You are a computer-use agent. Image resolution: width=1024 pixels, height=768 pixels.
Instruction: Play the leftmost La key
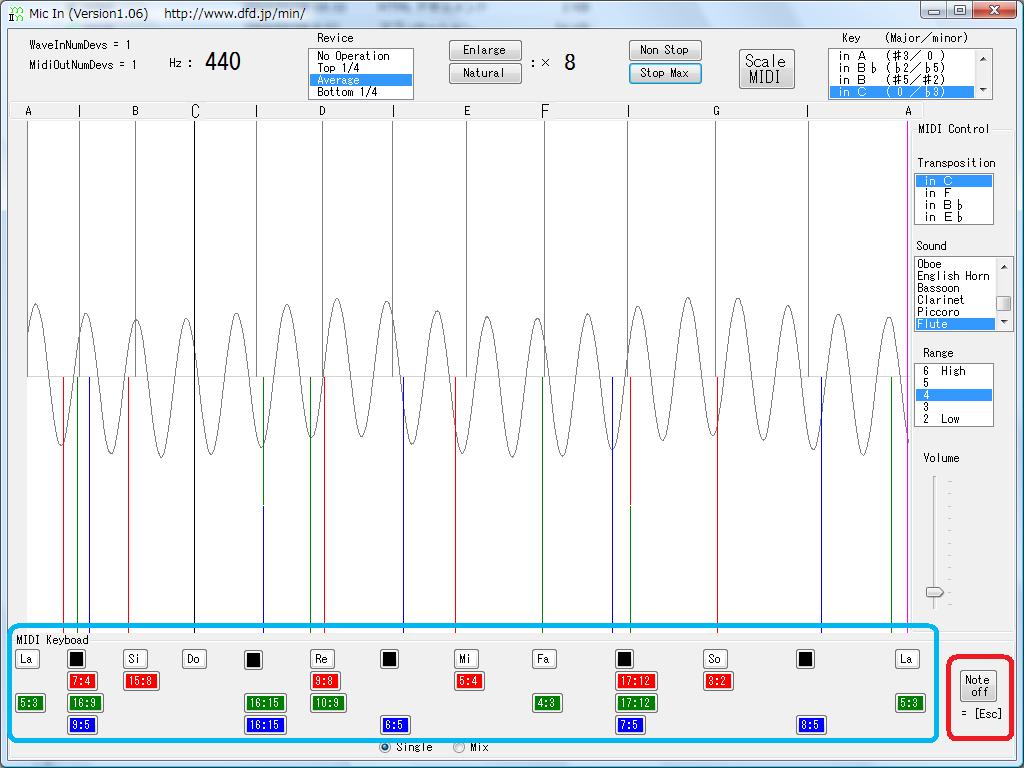27,659
